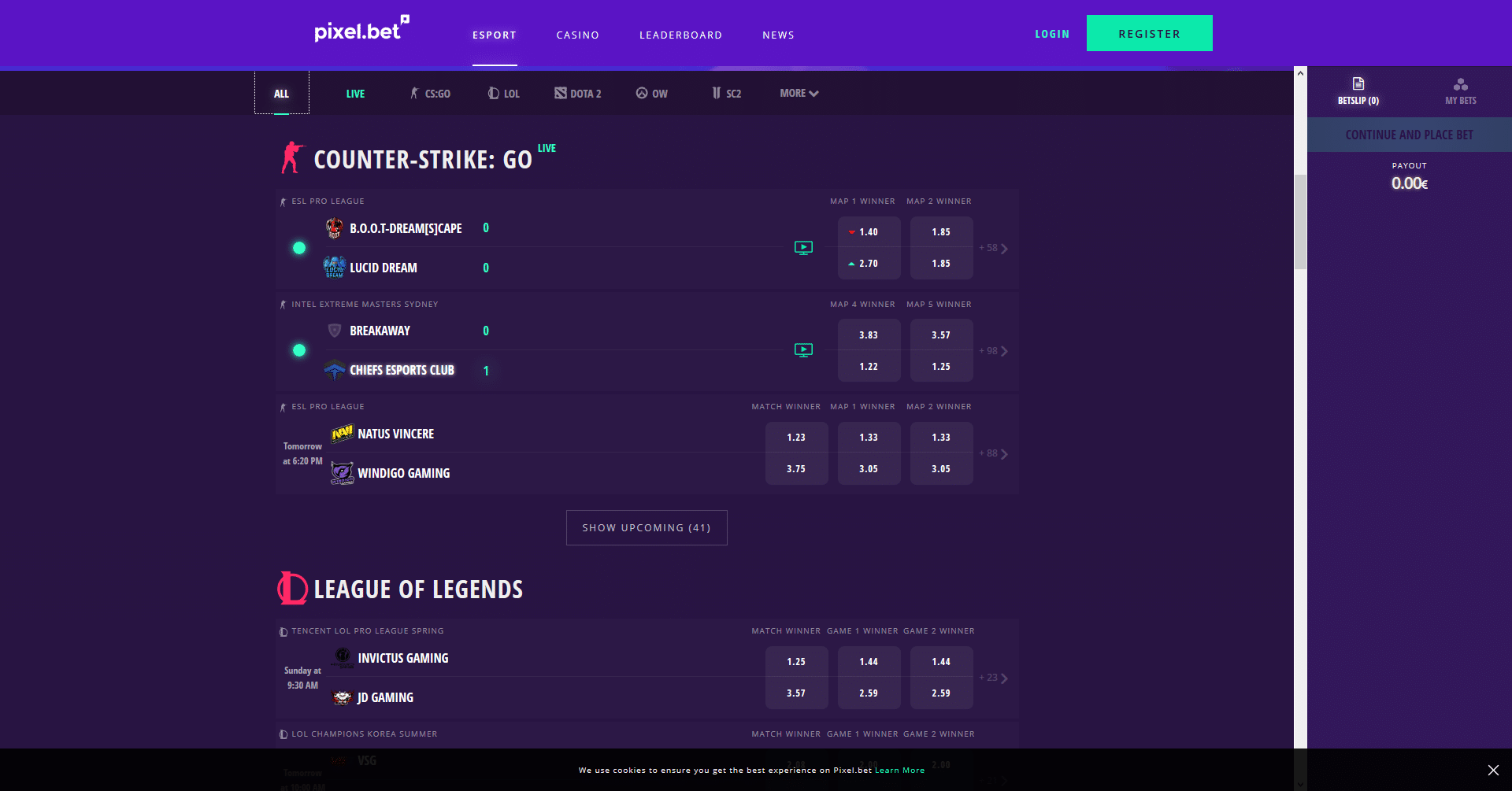Open the ESPORT menu
1512x791 pixels.
click(x=495, y=35)
